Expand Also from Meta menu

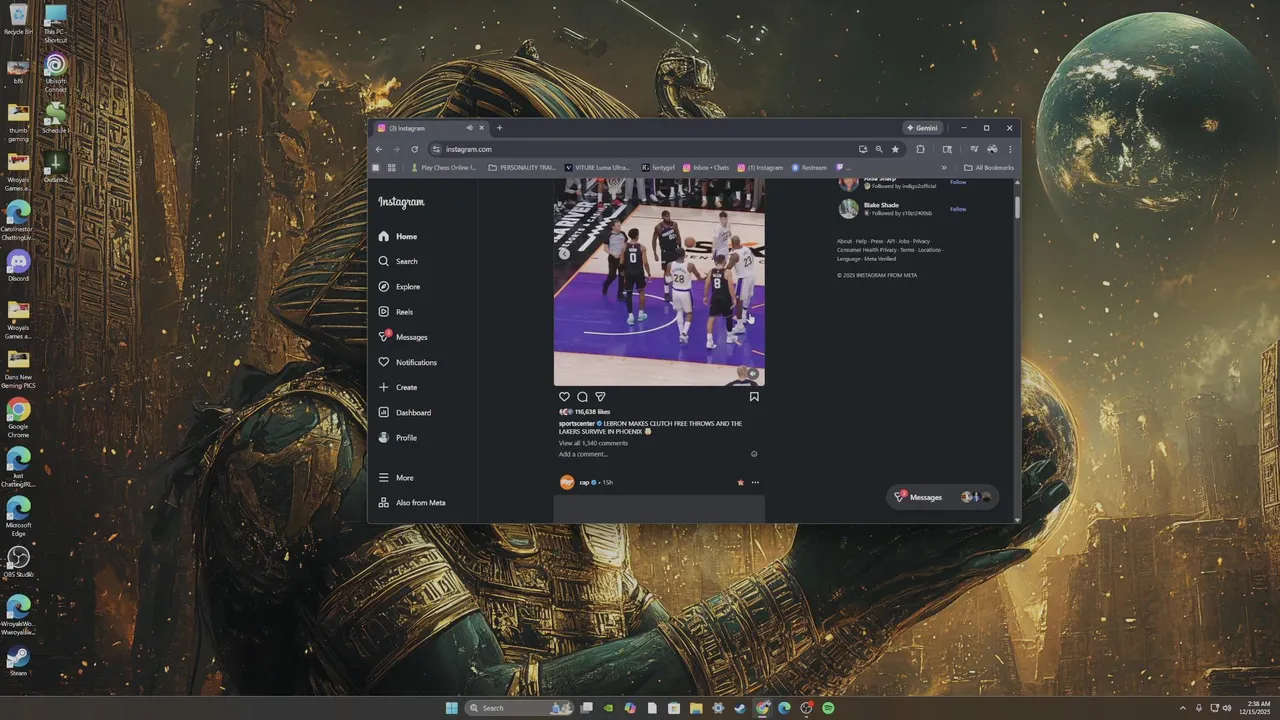pyautogui.click(x=412, y=503)
